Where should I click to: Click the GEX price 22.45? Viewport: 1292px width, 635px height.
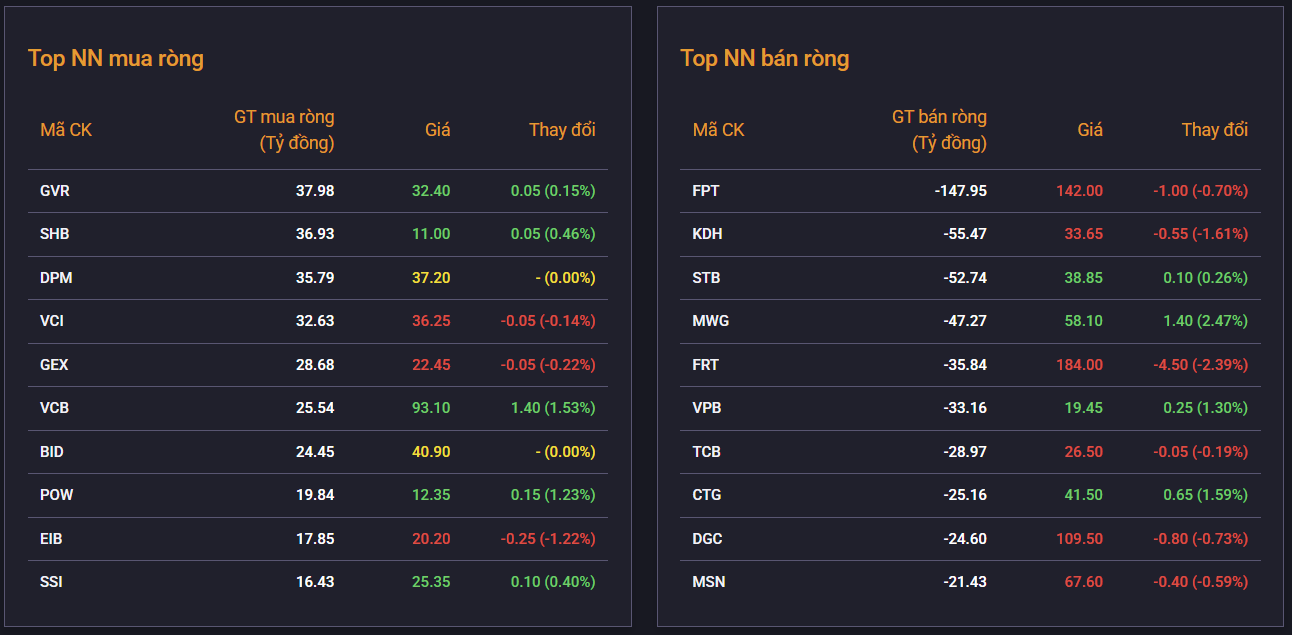pos(431,365)
